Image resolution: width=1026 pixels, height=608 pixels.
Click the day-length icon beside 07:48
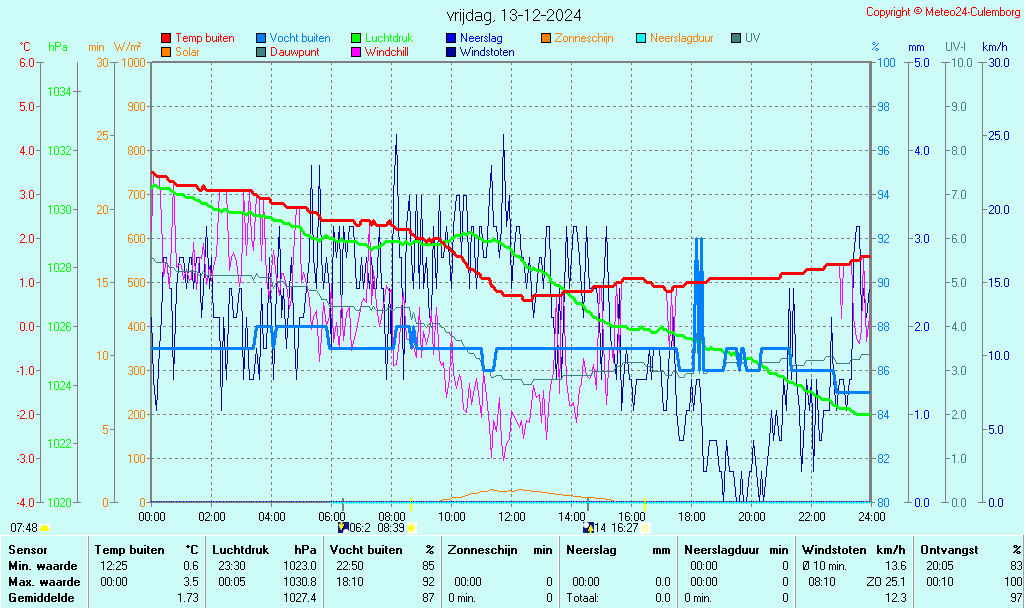coord(44,528)
